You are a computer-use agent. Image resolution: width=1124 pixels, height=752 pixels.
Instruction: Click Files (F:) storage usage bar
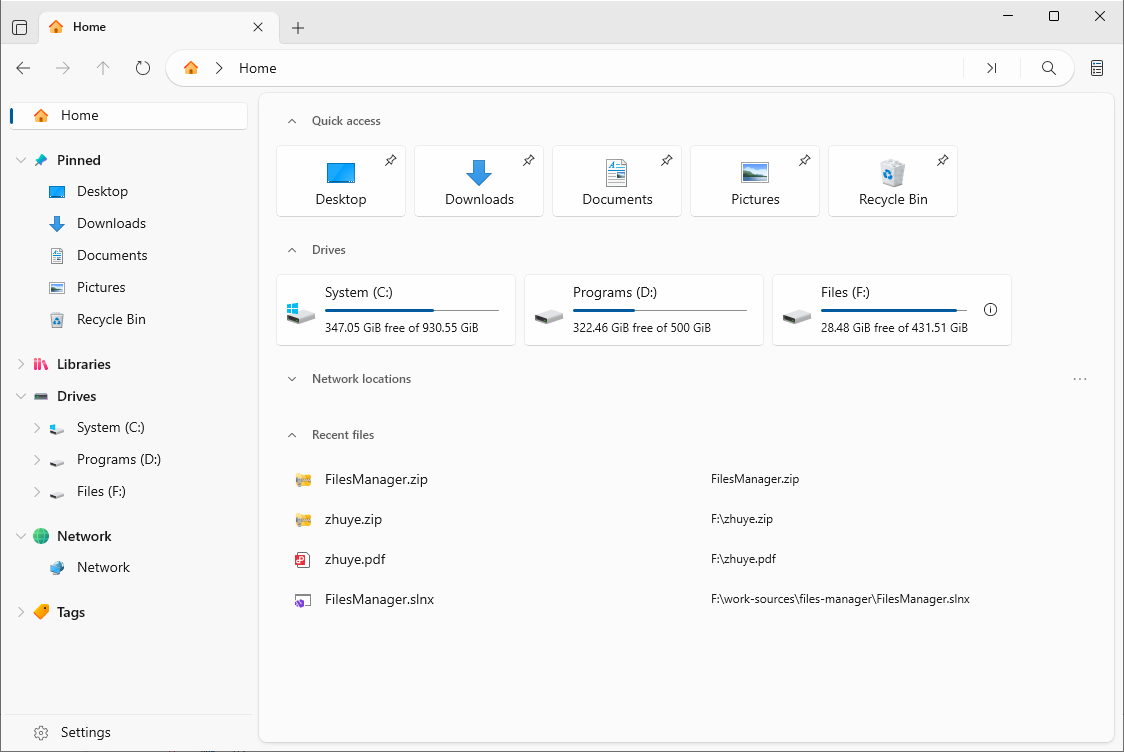893,310
